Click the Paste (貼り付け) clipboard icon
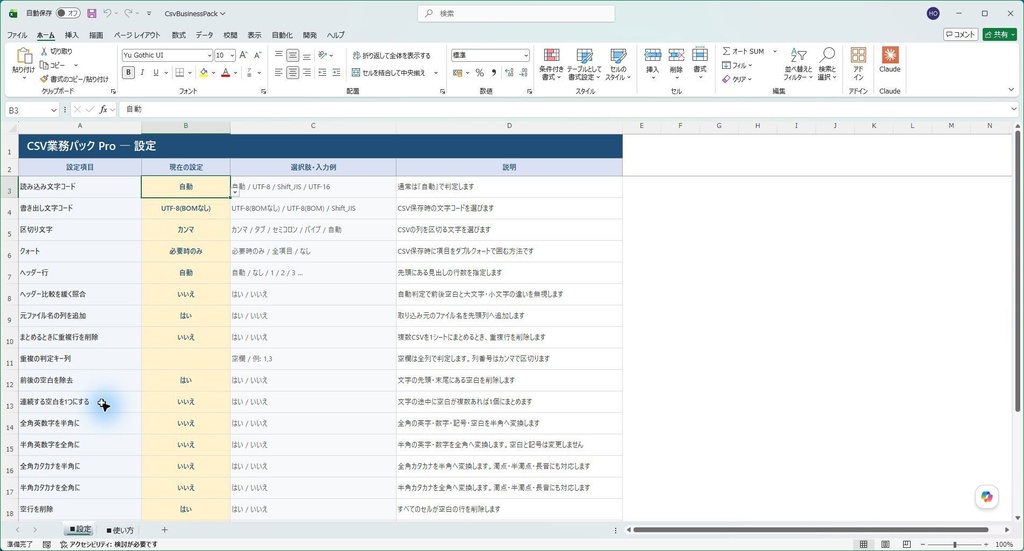The image size is (1024, 551). click(24, 56)
